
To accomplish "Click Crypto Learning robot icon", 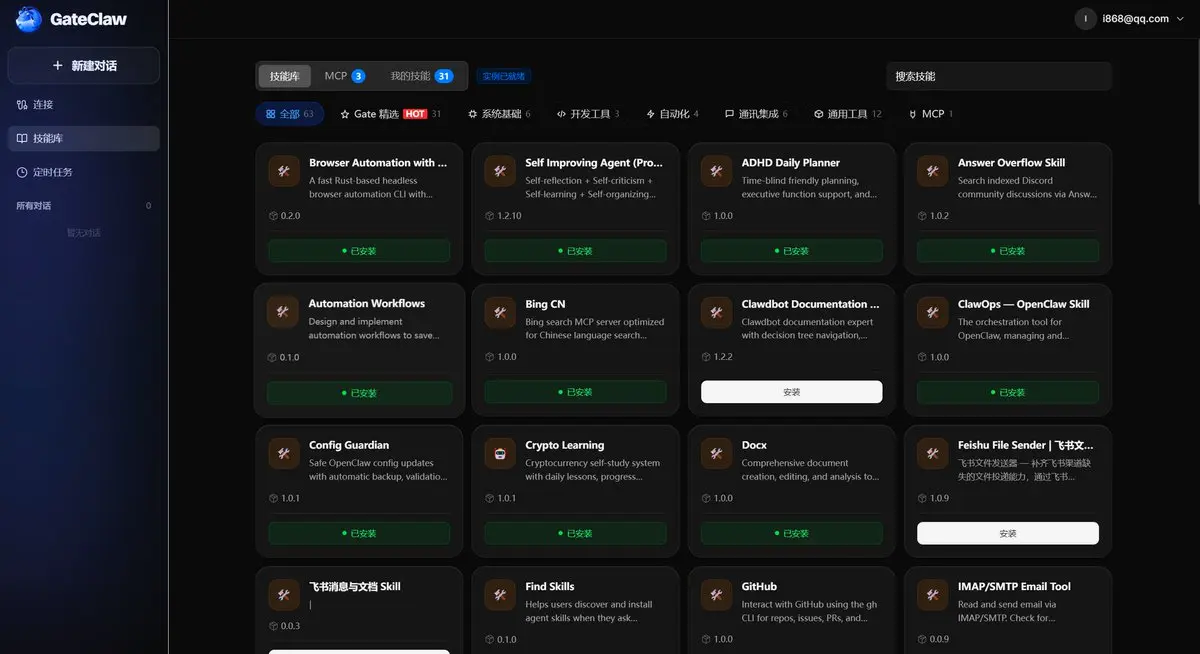I will click(500, 453).
